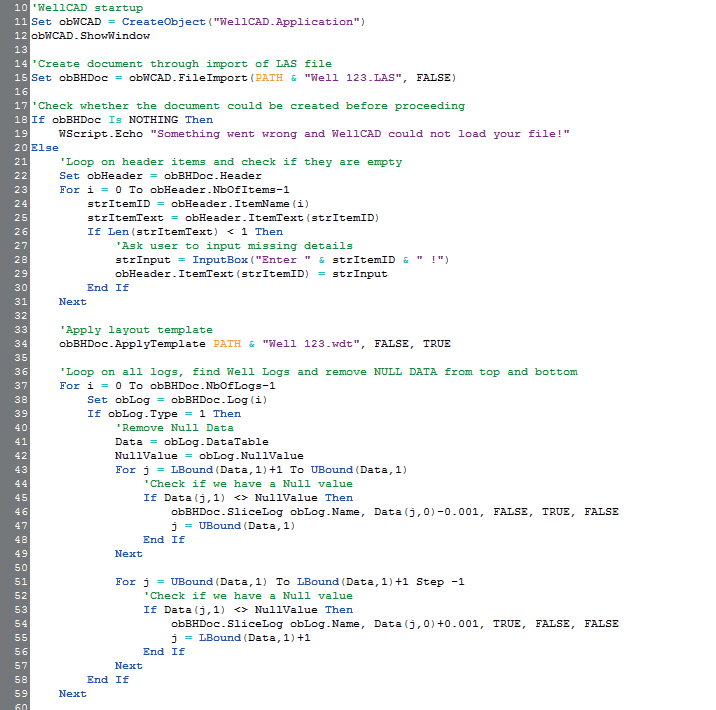Click 'End If' on line 56
This screenshot has width=716, height=710.
click(164, 652)
